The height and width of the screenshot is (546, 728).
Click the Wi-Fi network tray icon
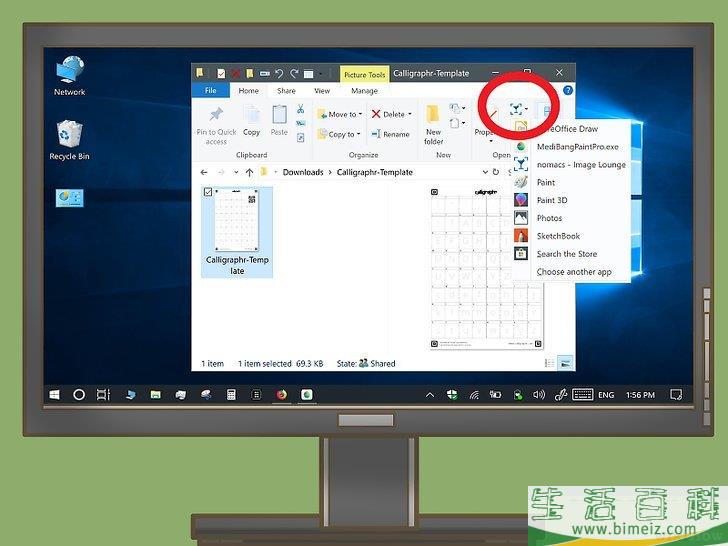coord(474,395)
